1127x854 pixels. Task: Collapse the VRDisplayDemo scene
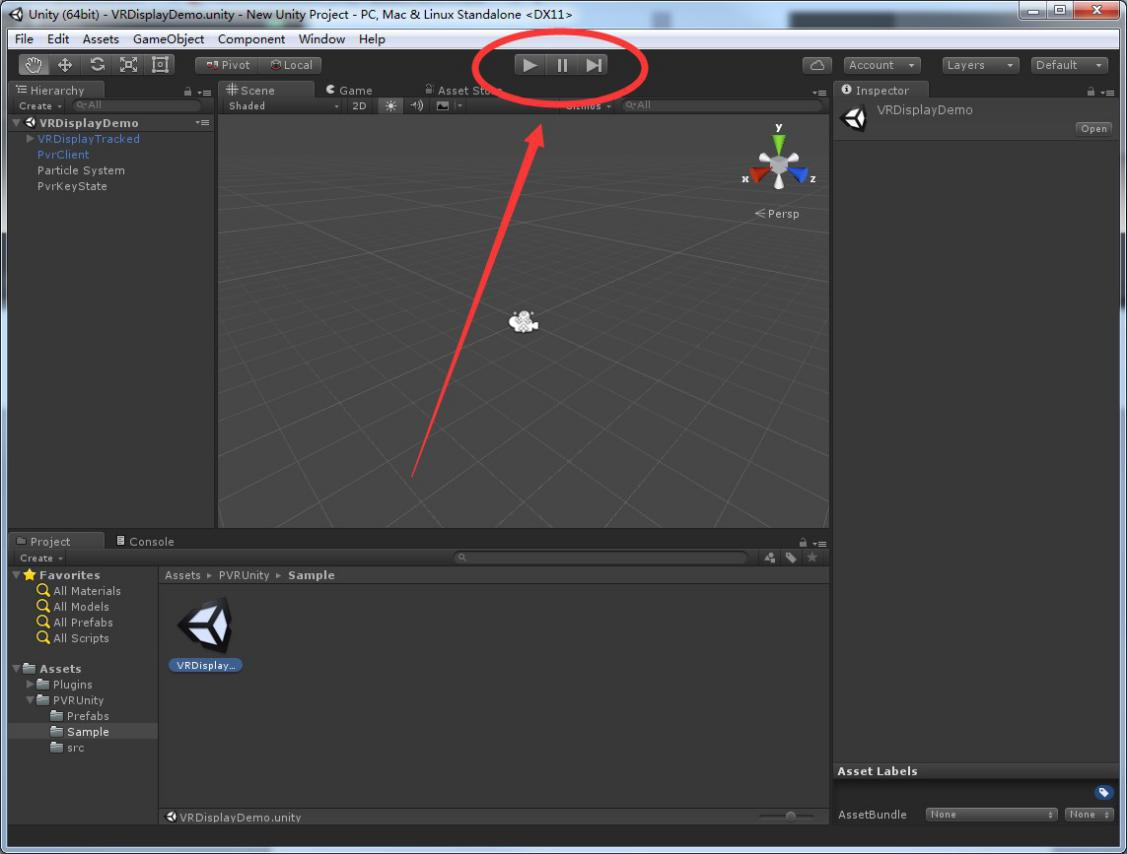point(16,123)
